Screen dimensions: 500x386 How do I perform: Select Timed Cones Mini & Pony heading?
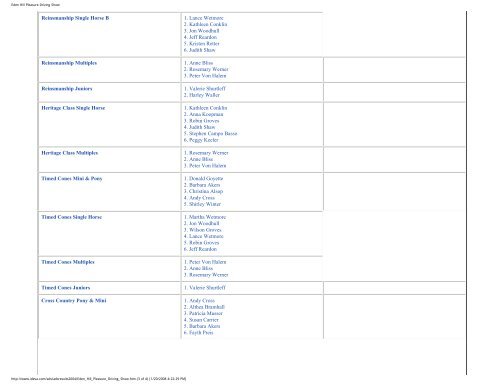pyautogui.click(x=72, y=179)
